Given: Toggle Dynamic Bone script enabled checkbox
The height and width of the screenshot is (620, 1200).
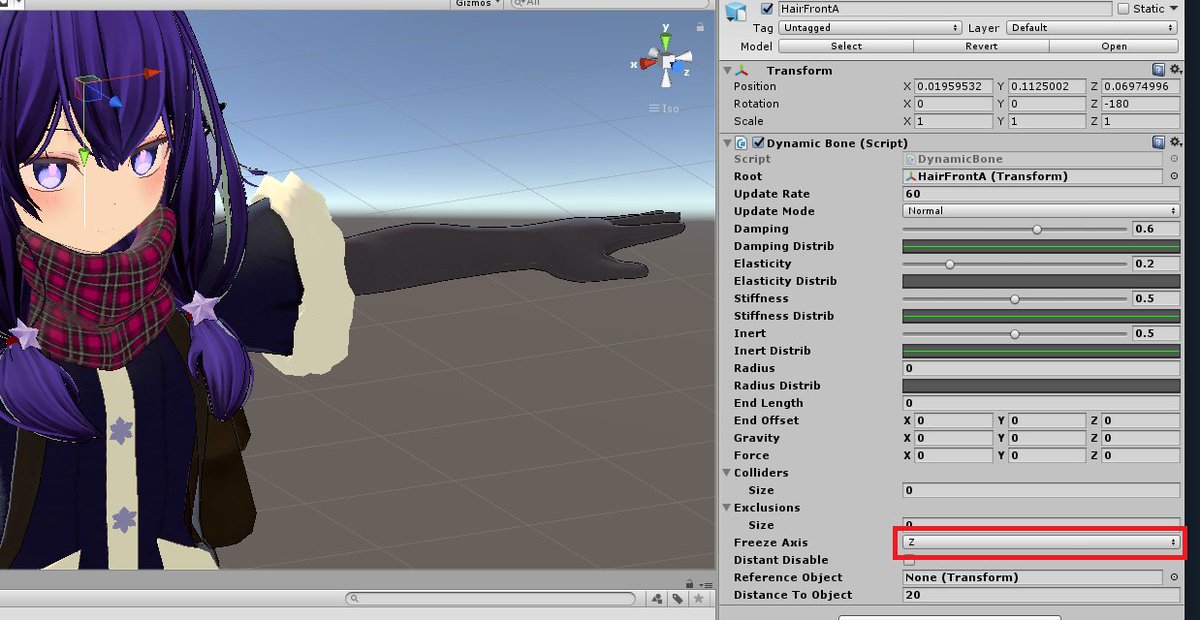Looking at the screenshot, I should (758, 143).
